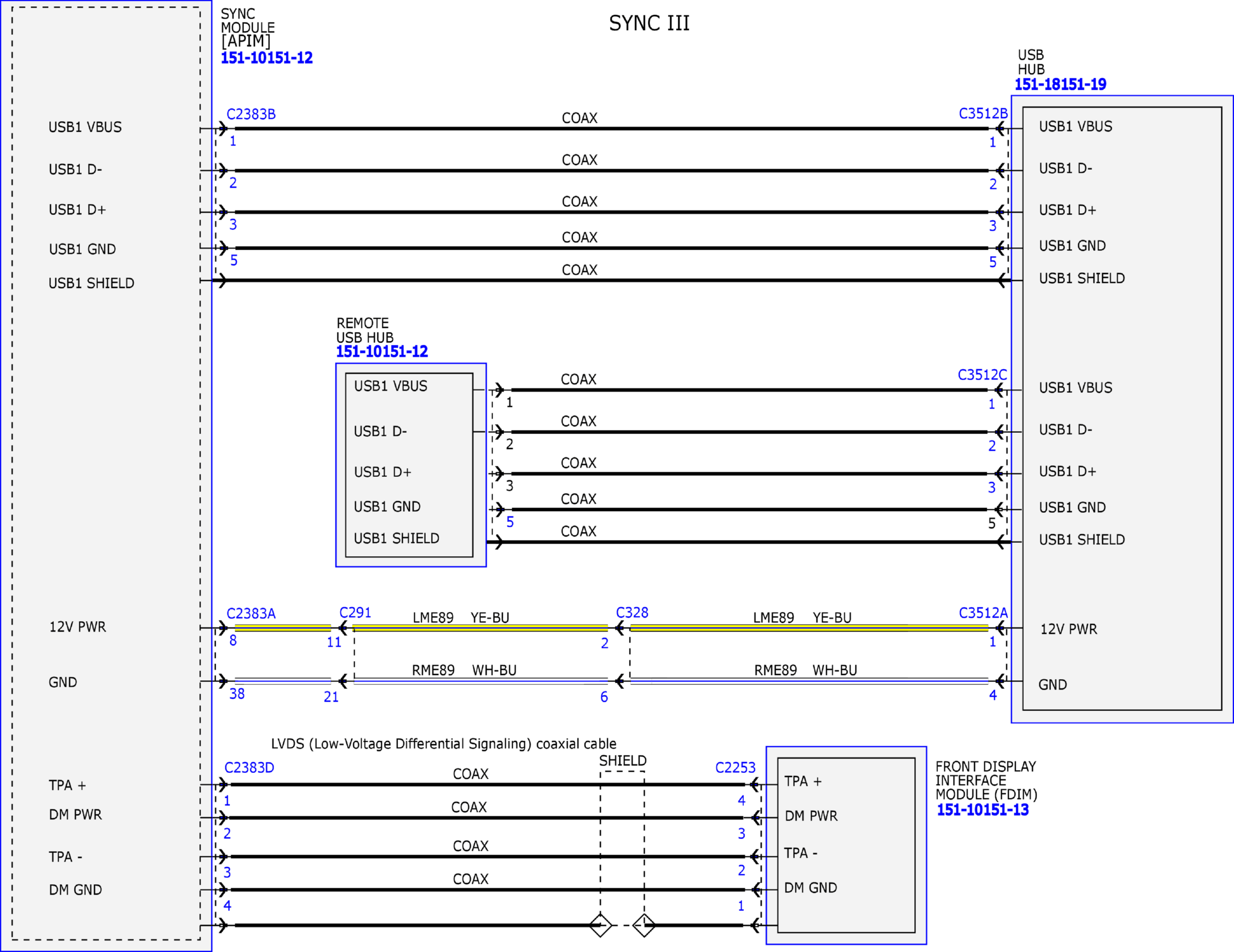Open the 151-10151-13 FDIM part link
The width and height of the screenshot is (1234, 952).
pos(983,810)
